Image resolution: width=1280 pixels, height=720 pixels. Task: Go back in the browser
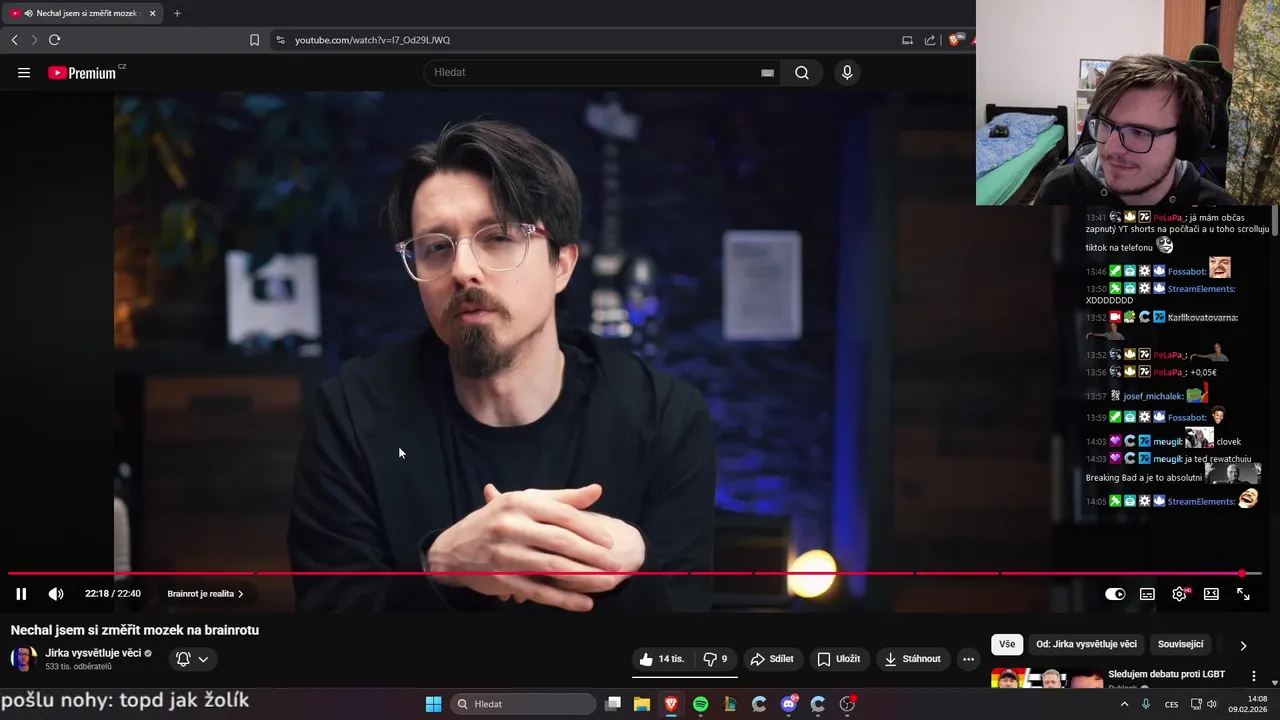14,40
